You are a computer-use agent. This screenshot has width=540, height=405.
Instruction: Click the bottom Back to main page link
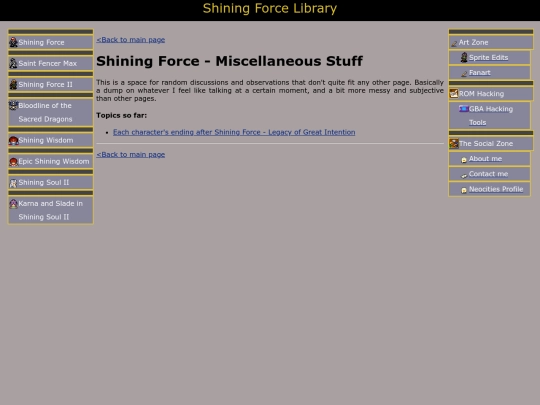tap(131, 154)
